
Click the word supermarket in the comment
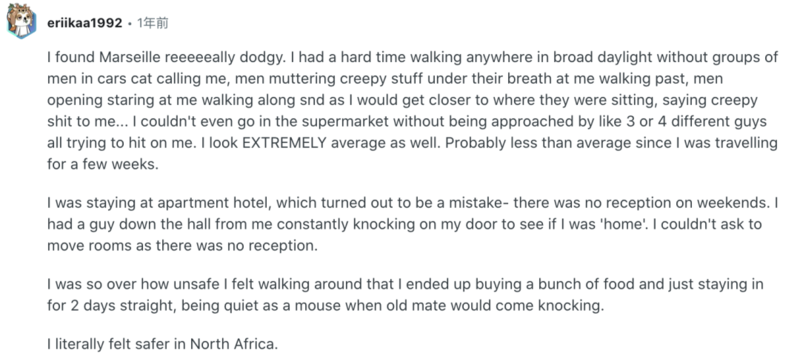point(345,122)
